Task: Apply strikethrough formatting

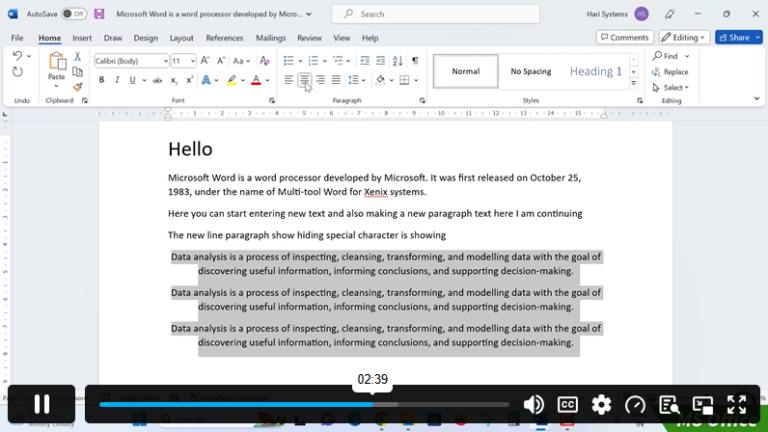Action: (x=157, y=80)
